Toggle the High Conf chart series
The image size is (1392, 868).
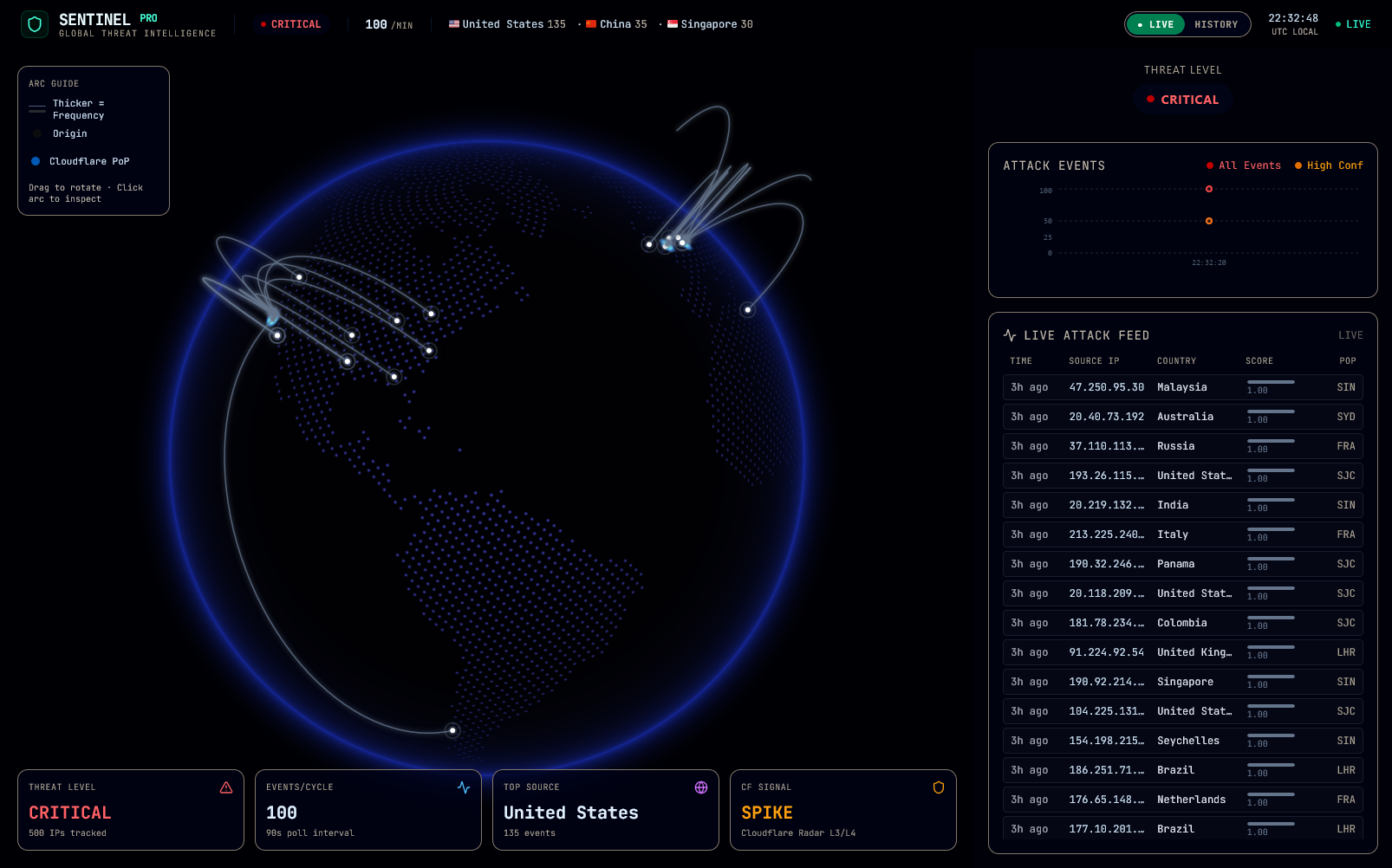click(x=1329, y=165)
